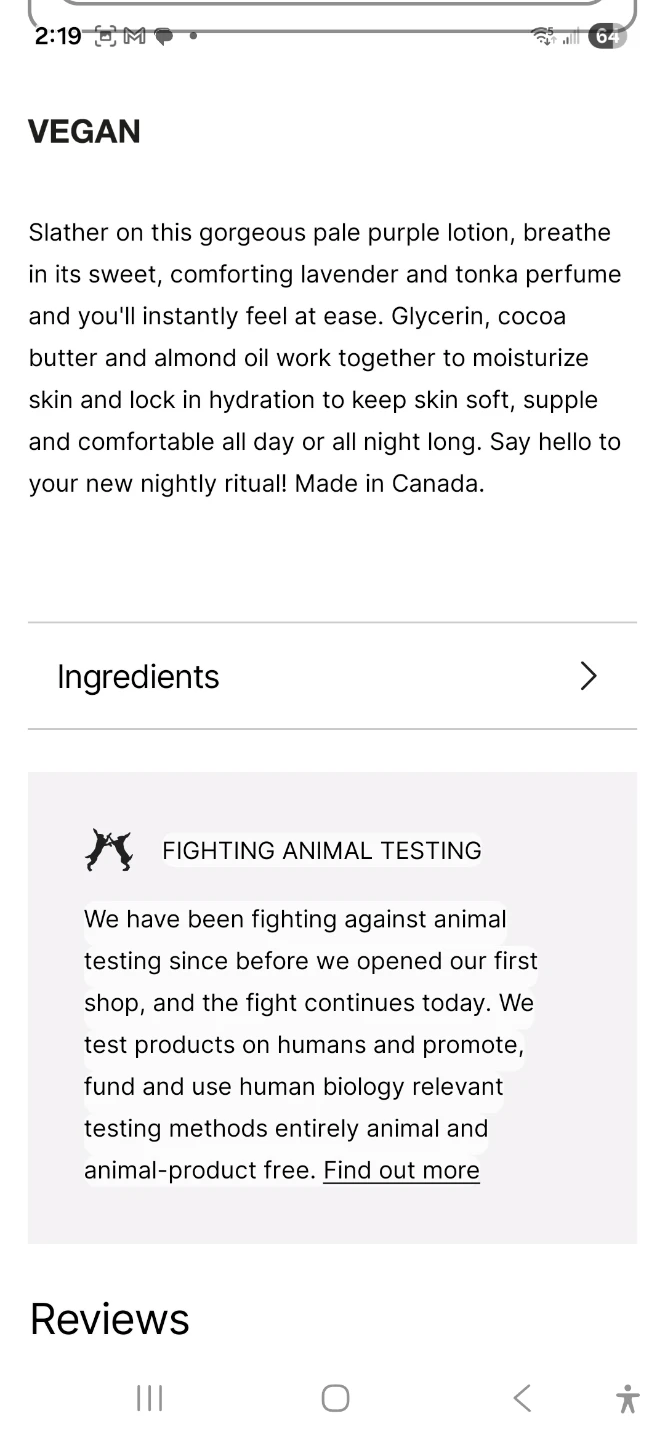665x1440 pixels.
Task: Tap the Fighting Animal Testing heading
Action: pos(321,851)
